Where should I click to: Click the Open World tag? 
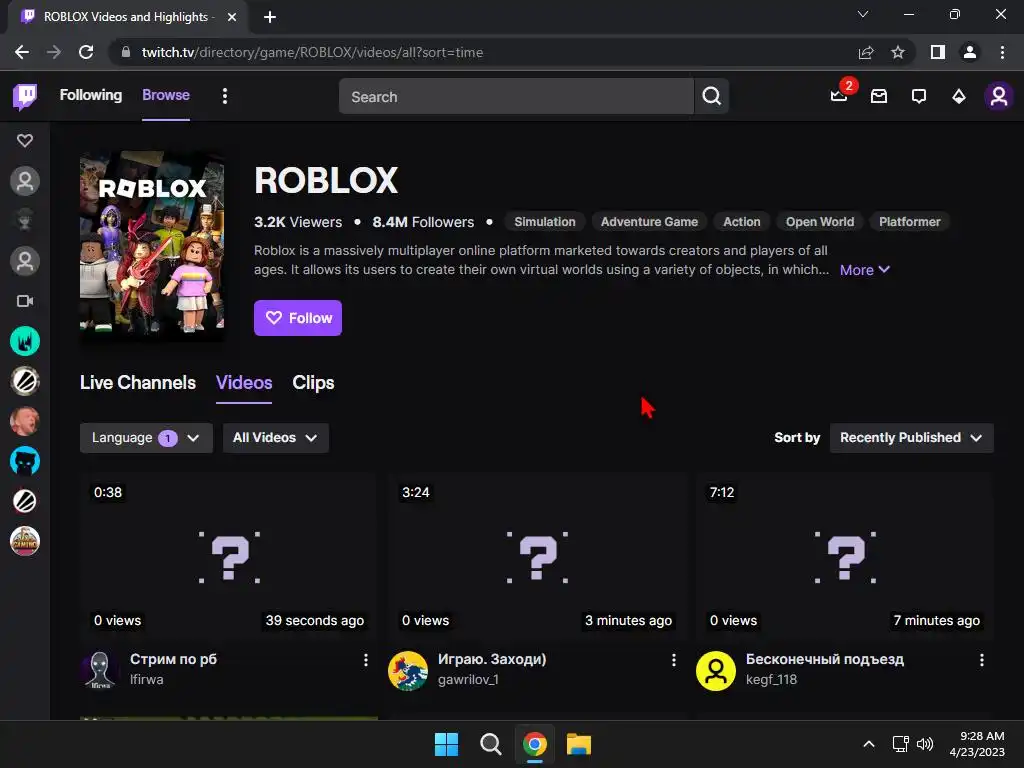820,222
